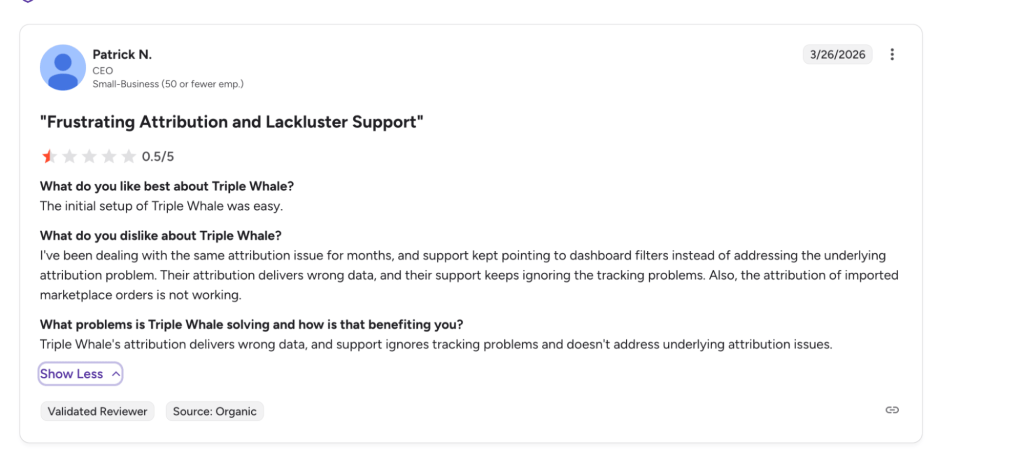Click the third grey rating star
This screenshot has width=1024, height=460.
coord(89,156)
